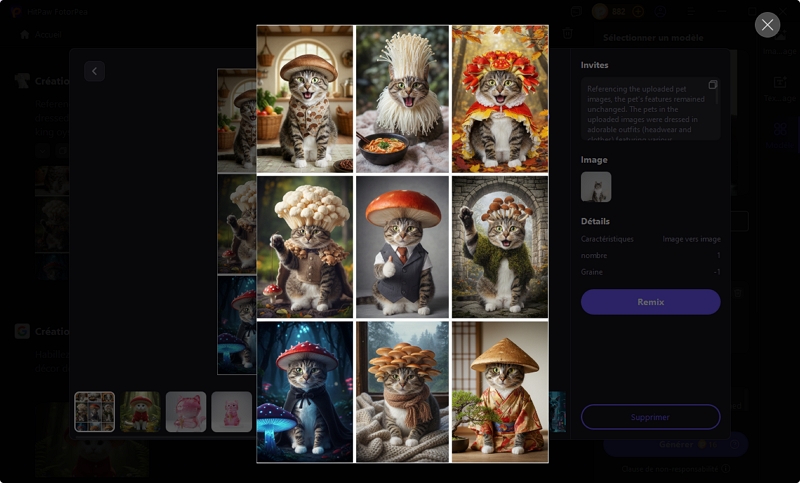
Task: Click the lower Création section icon
Action: [22, 331]
